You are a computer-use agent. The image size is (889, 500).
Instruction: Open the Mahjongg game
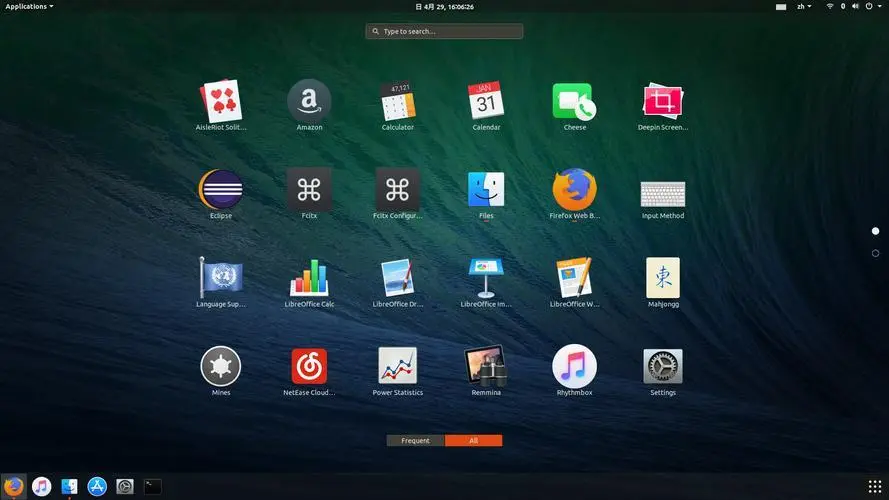pyautogui.click(x=663, y=278)
